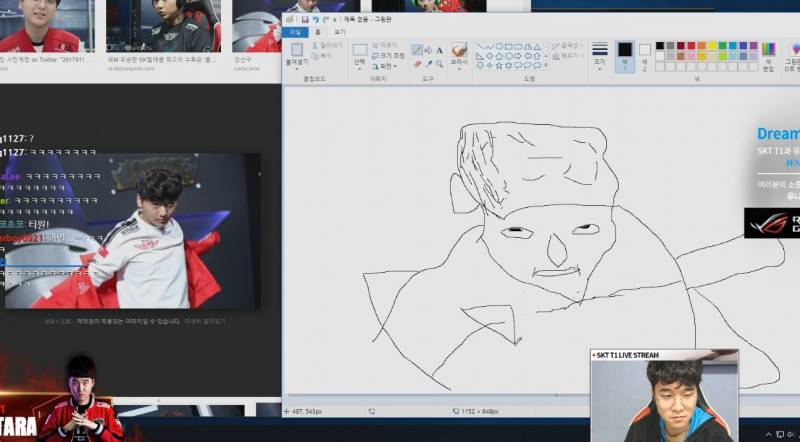
Task: Choose the Curve shape in shapes gallery
Action: [490, 46]
